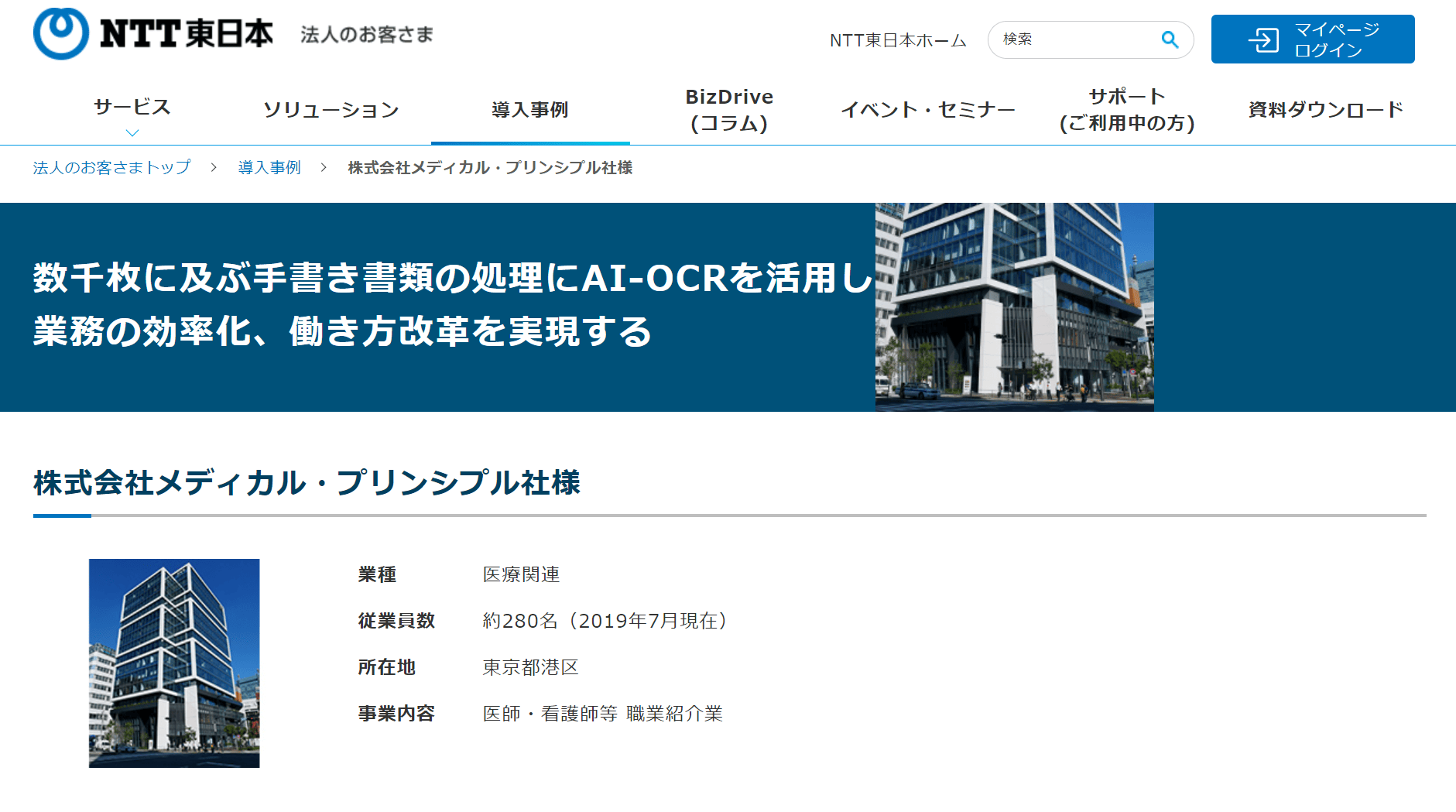Click the 医療関連 industry value
Image resolution: width=1456 pixels, height=812 pixels.
pos(521,574)
